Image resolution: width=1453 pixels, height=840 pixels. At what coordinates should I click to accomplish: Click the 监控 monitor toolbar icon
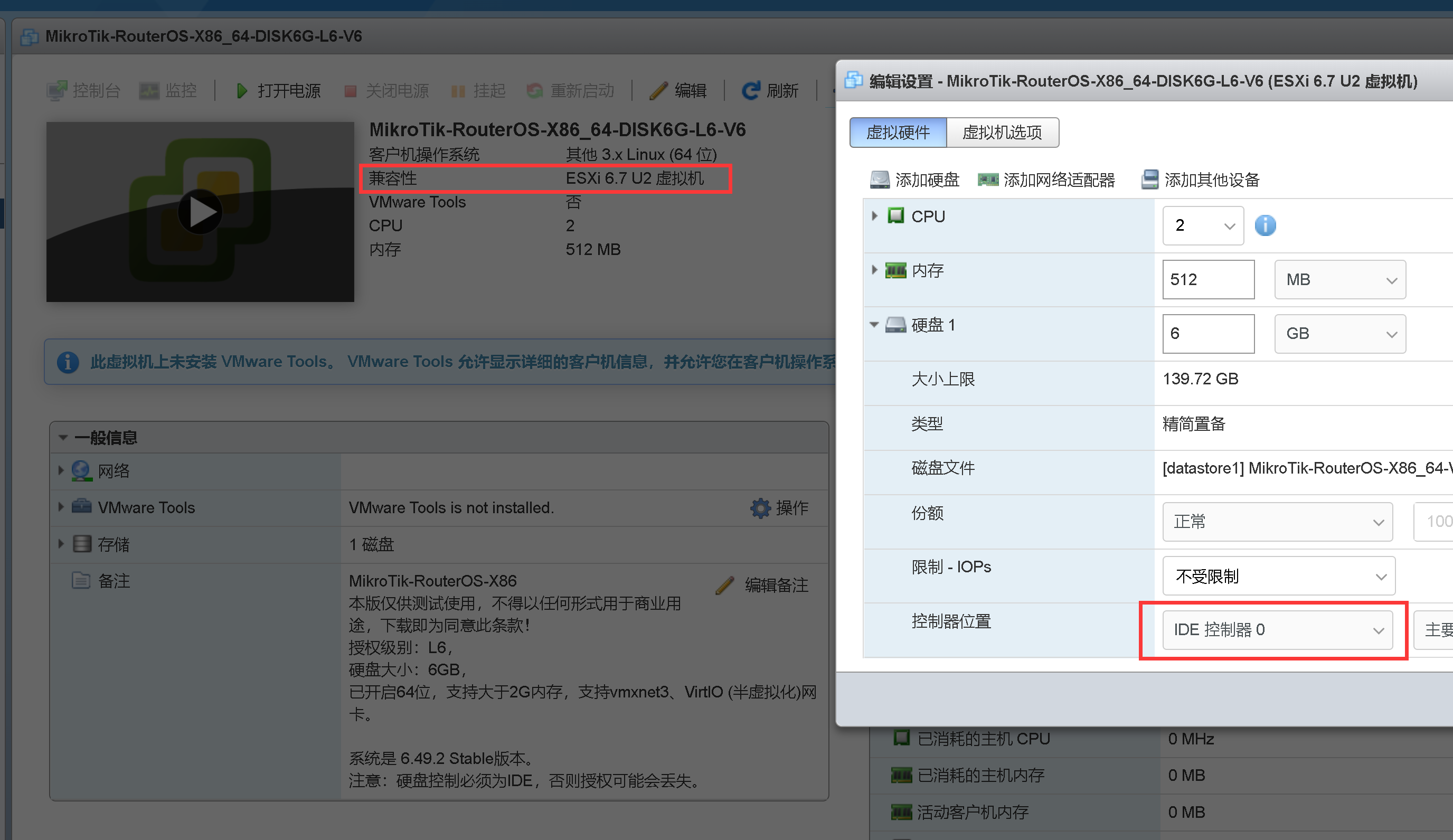pos(149,90)
